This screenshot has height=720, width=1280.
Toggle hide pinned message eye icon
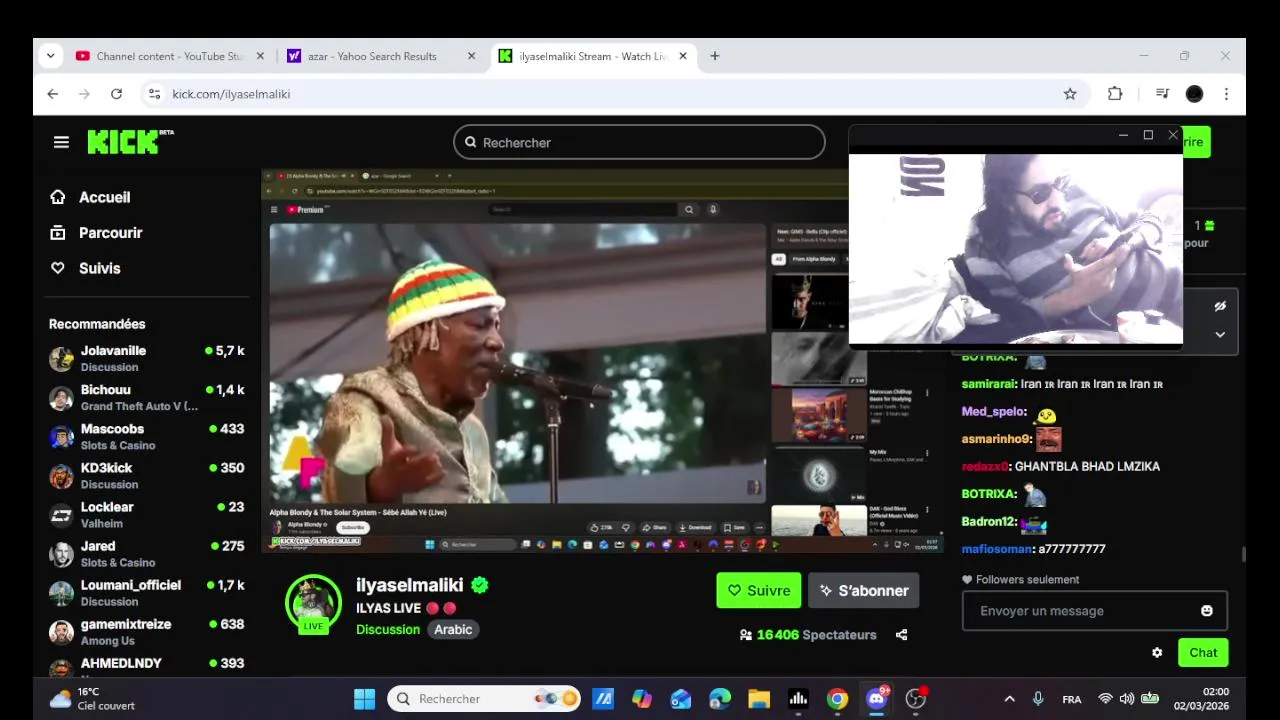point(1220,306)
